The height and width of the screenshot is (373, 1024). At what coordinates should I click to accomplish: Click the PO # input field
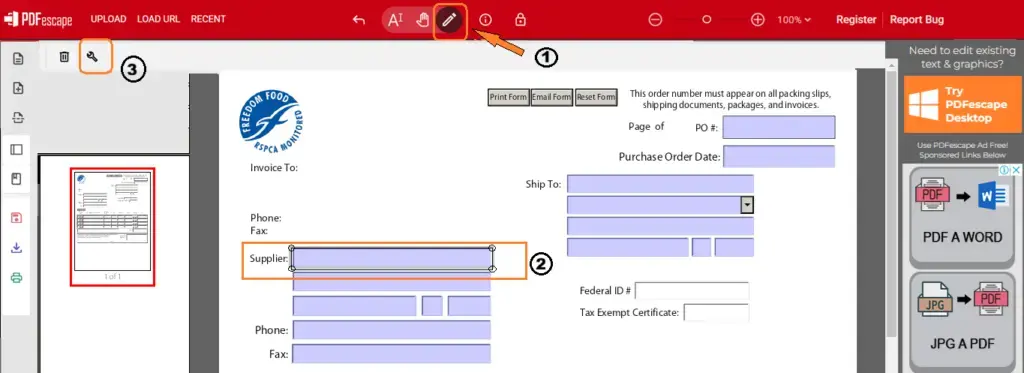[778, 127]
